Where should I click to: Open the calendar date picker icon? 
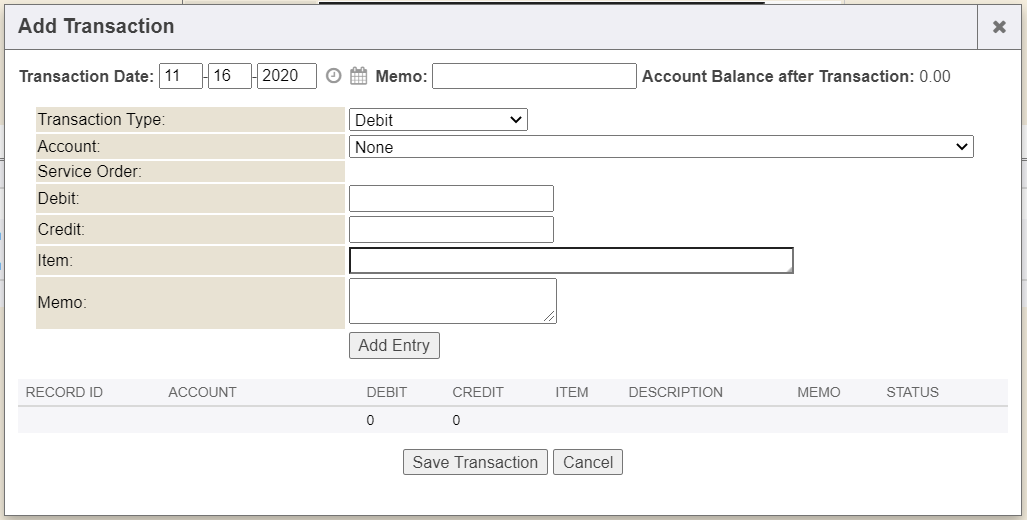click(359, 76)
